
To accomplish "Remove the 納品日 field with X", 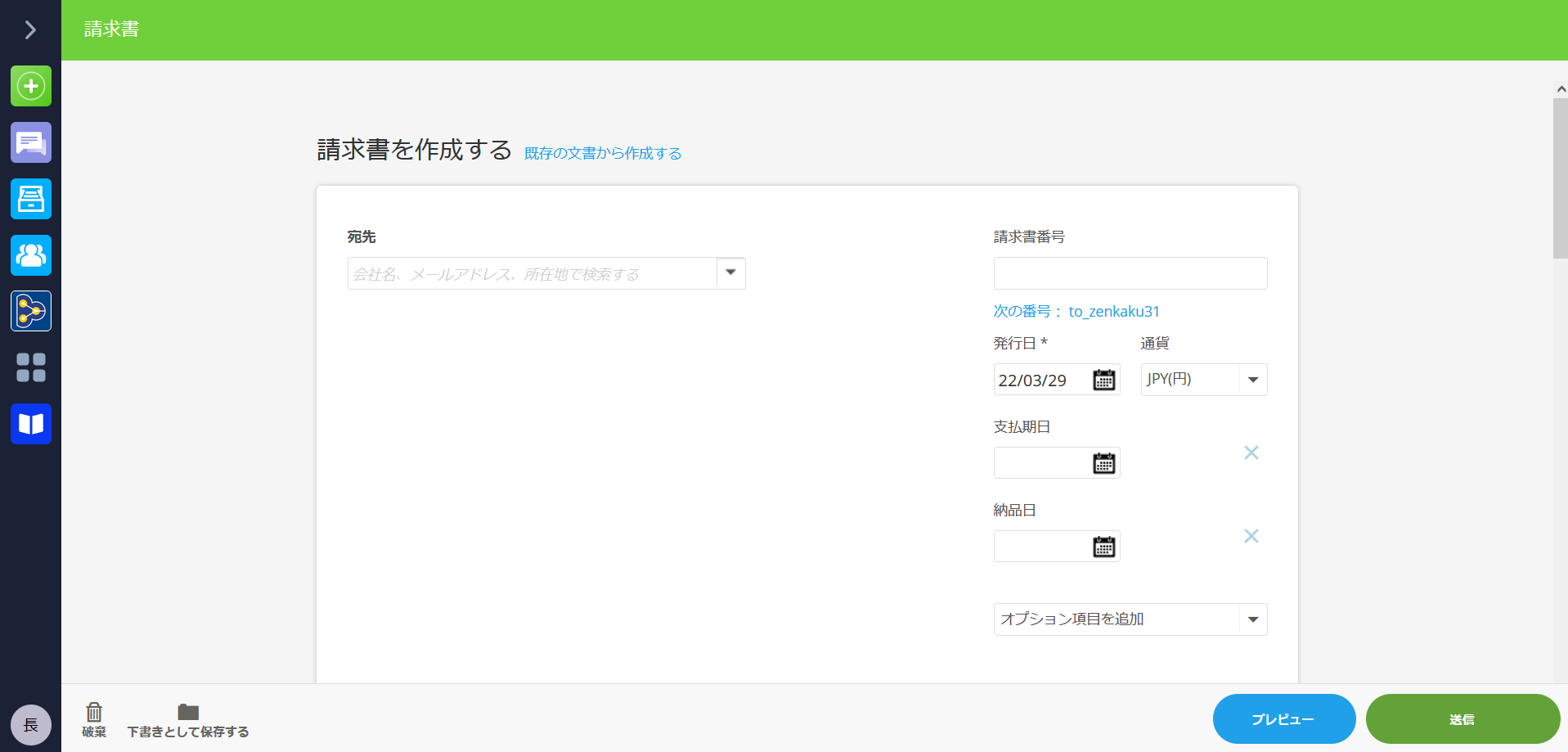I will (x=1251, y=536).
